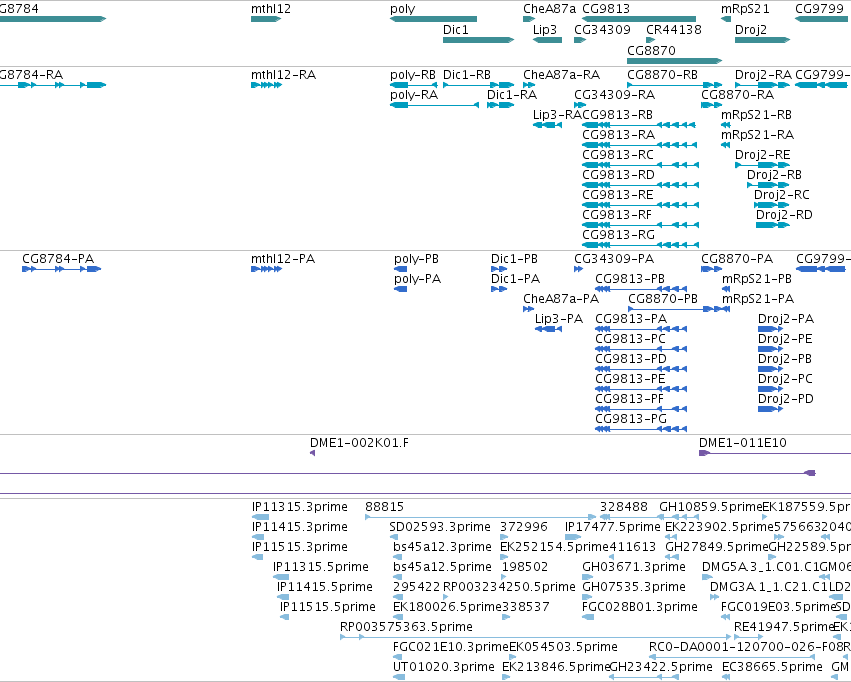Screen dimensions: 851x682
Task: Select the FGC028B01.3prime EST label
Action: 639,607
